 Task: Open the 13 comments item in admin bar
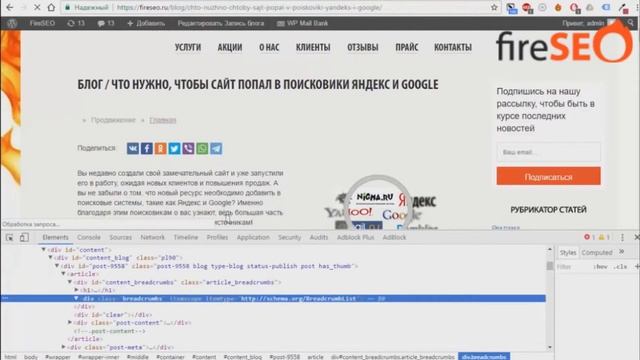(106, 23)
